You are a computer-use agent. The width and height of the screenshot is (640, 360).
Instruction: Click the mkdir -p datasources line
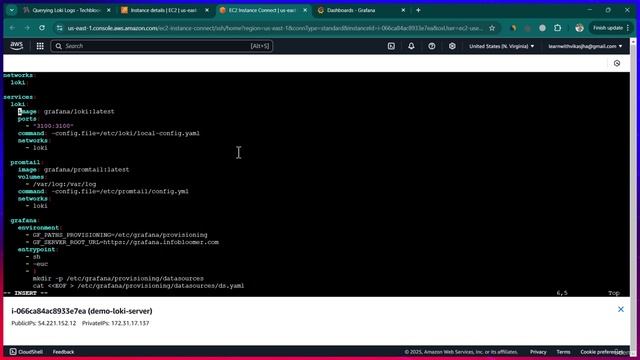(x=118, y=278)
